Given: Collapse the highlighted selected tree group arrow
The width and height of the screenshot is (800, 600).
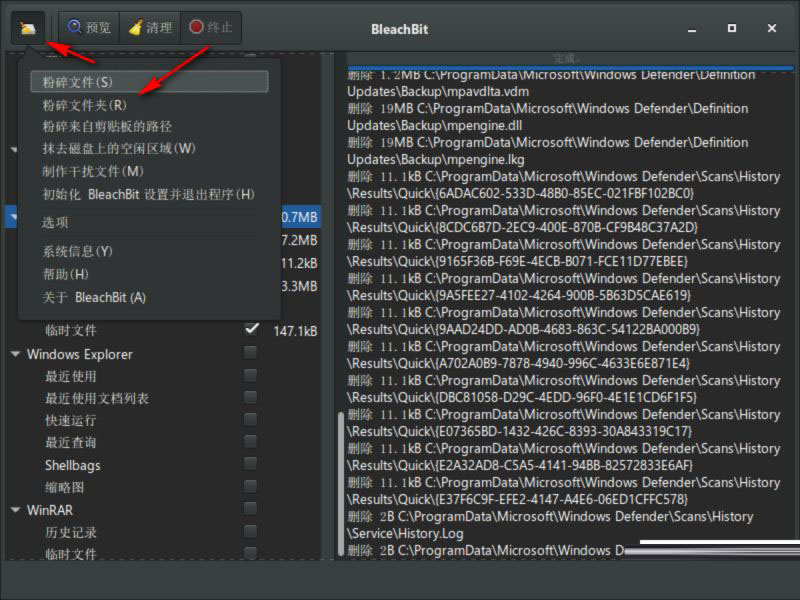Looking at the screenshot, I should [x=12, y=217].
